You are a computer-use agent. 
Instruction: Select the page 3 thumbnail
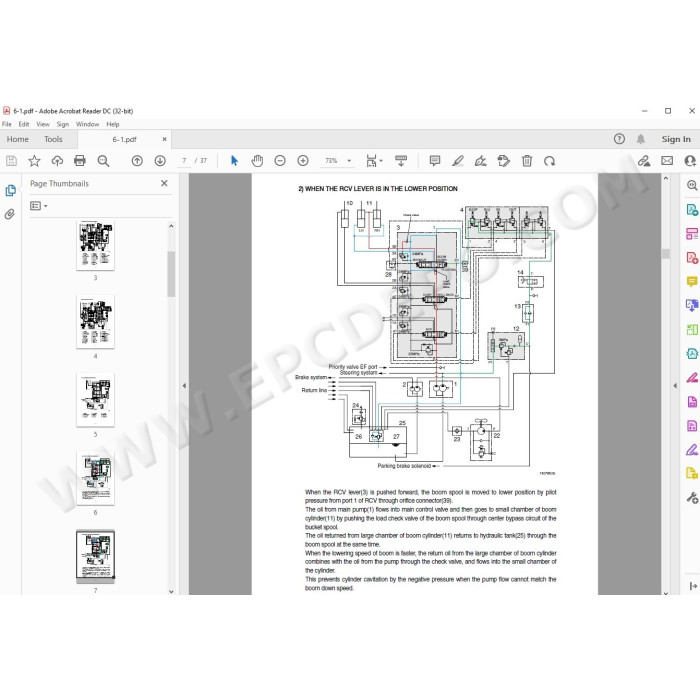96,245
